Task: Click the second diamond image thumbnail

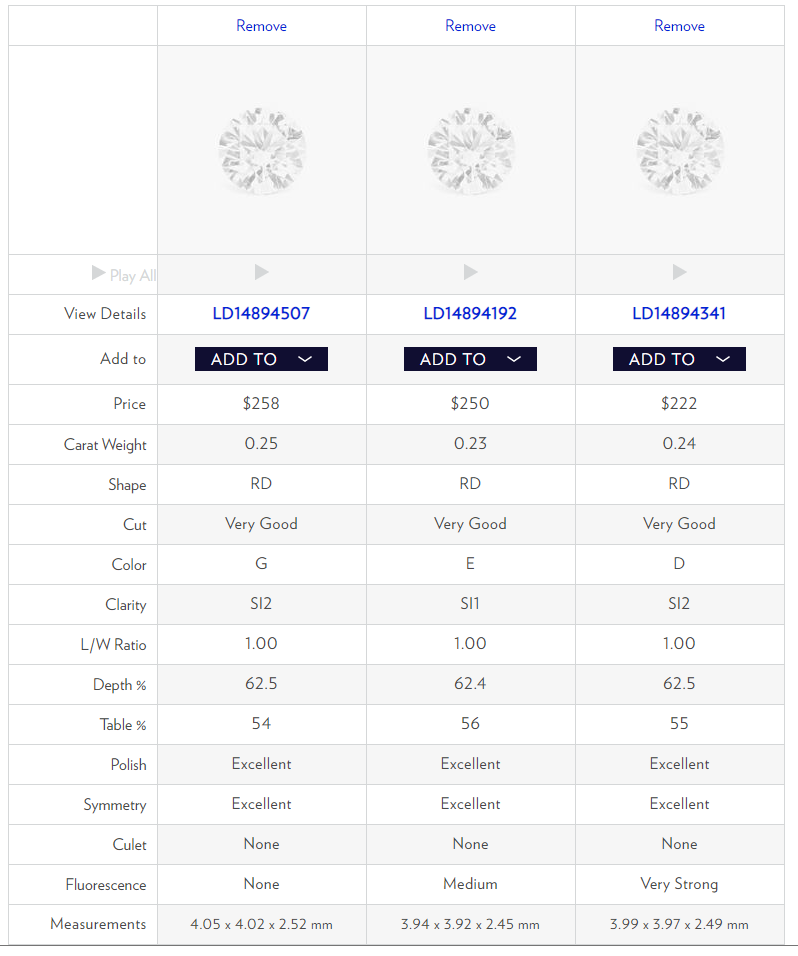Action: [x=470, y=151]
